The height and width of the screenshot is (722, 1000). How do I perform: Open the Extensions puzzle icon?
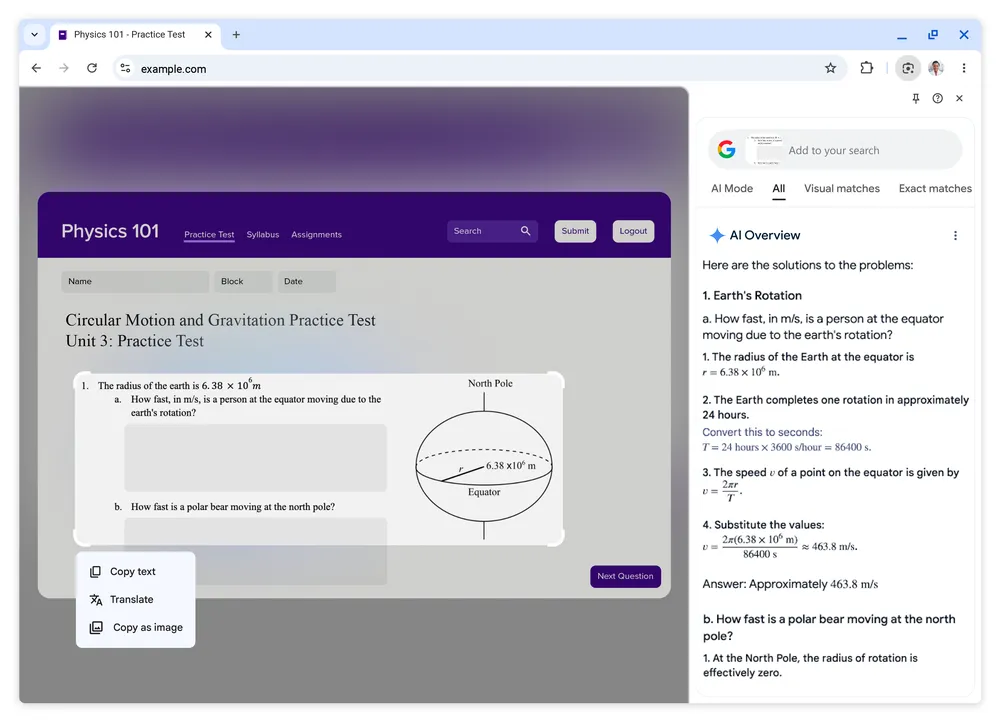(x=867, y=68)
